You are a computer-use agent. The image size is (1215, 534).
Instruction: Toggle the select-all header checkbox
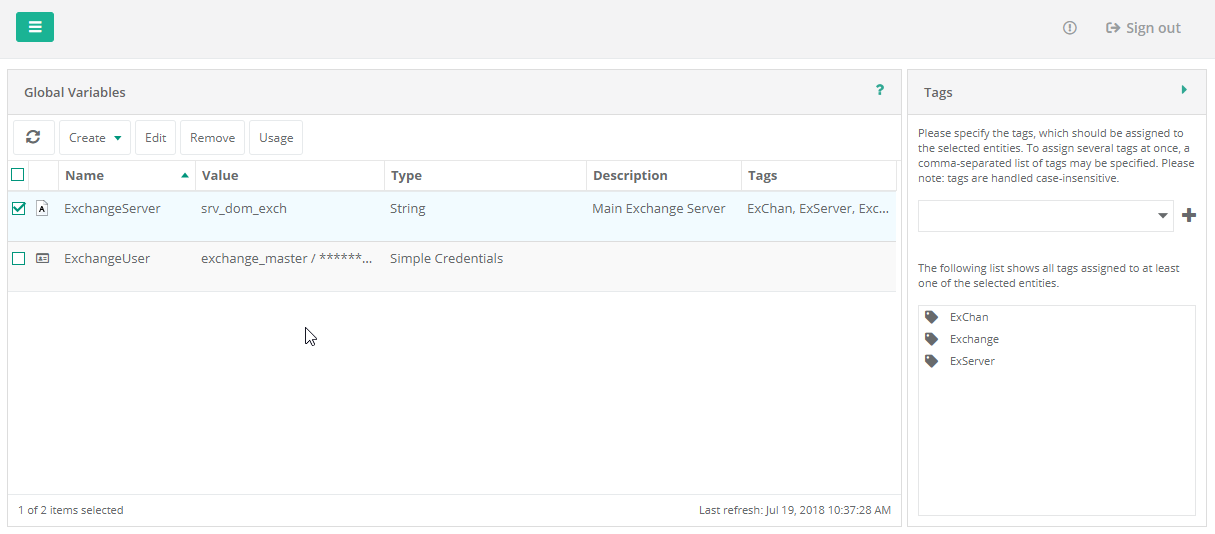[x=18, y=175]
